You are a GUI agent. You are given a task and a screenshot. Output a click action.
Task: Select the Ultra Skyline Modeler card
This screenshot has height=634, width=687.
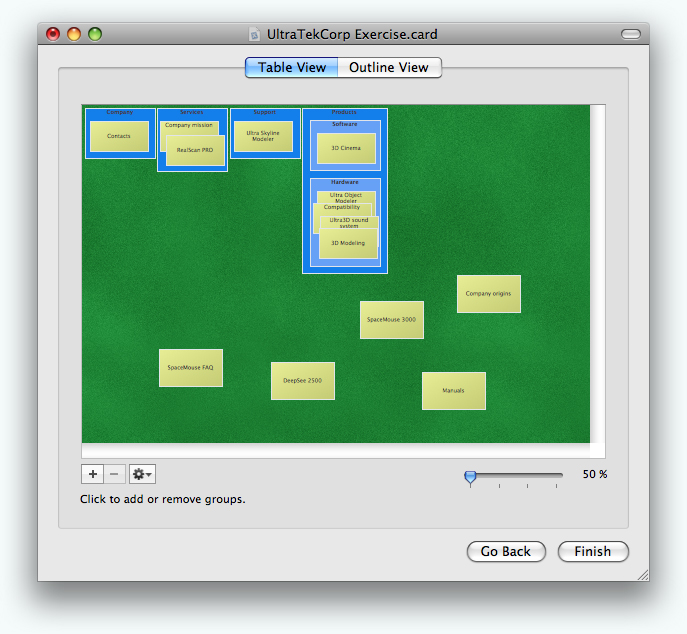(263, 136)
